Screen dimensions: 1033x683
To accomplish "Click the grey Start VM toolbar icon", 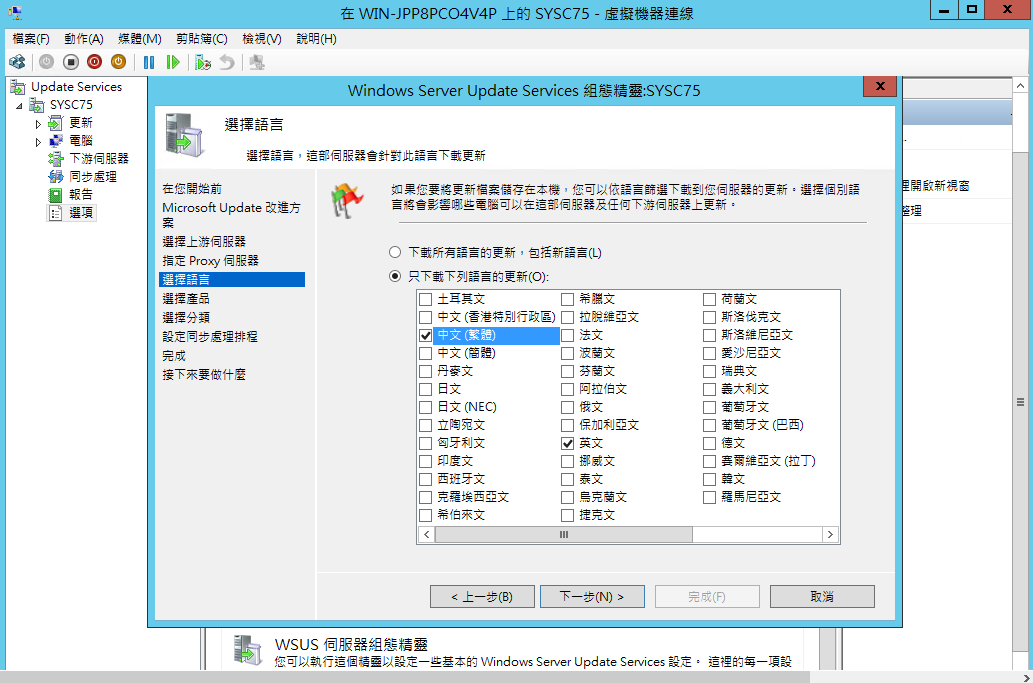I will click(x=46, y=63).
